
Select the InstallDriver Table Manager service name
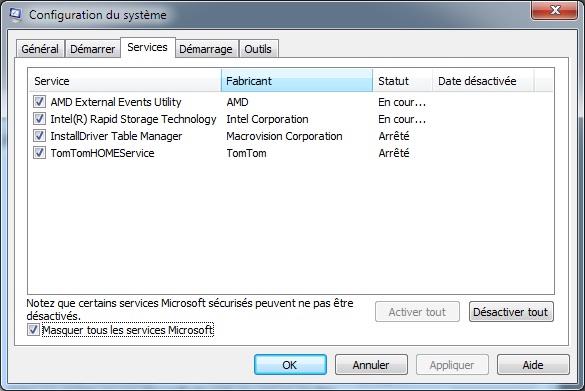[116, 136]
